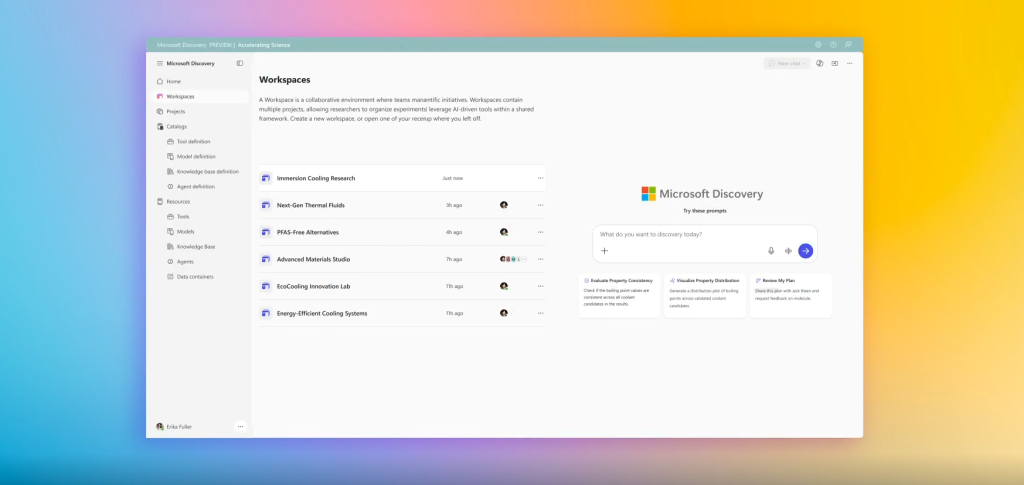Viewport: 1024px width, 485px height.
Task: Click the voice waveform icon in prompt box
Action: point(788,251)
